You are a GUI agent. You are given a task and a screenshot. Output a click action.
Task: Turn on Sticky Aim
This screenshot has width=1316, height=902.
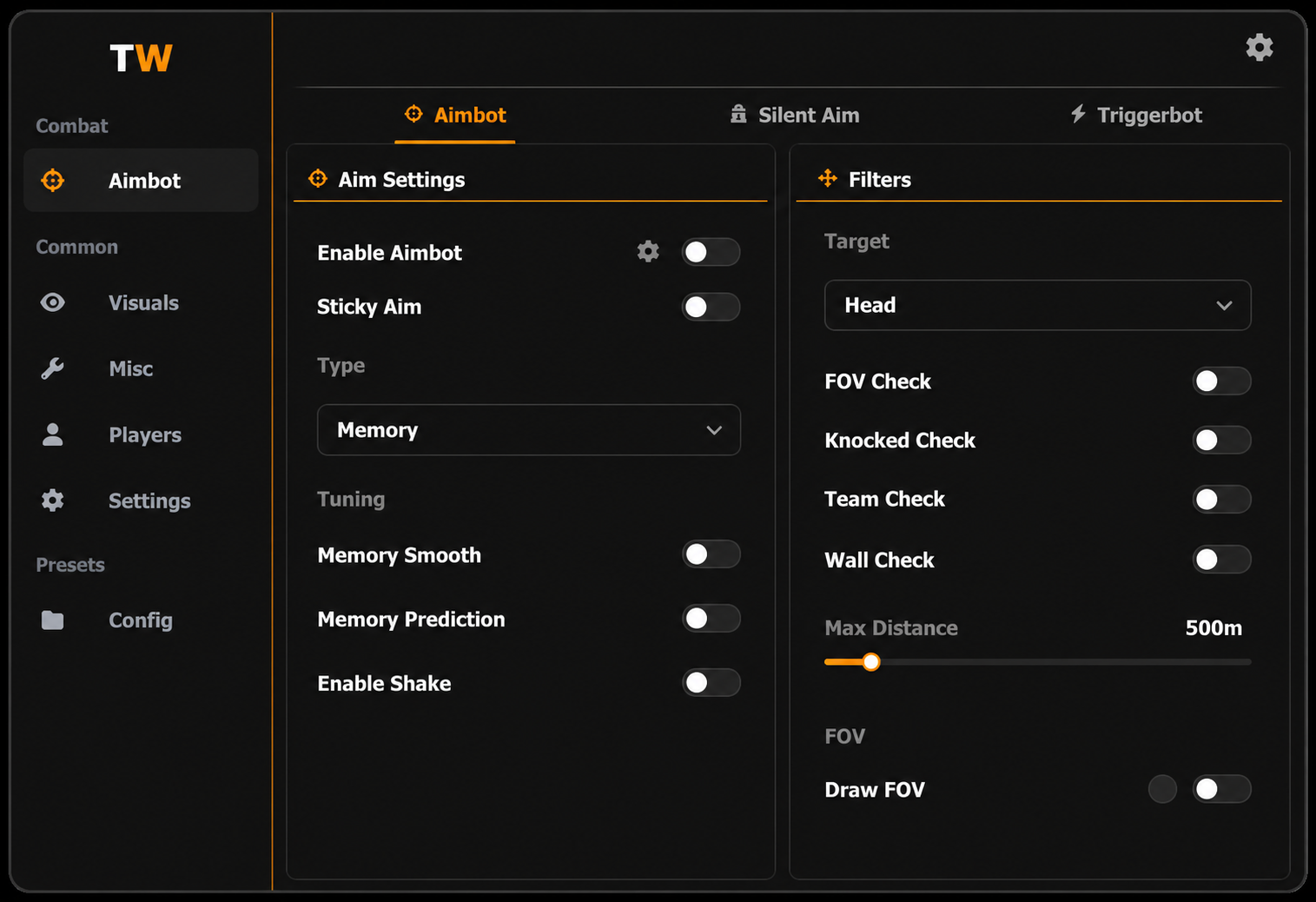click(x=711, y=307)
